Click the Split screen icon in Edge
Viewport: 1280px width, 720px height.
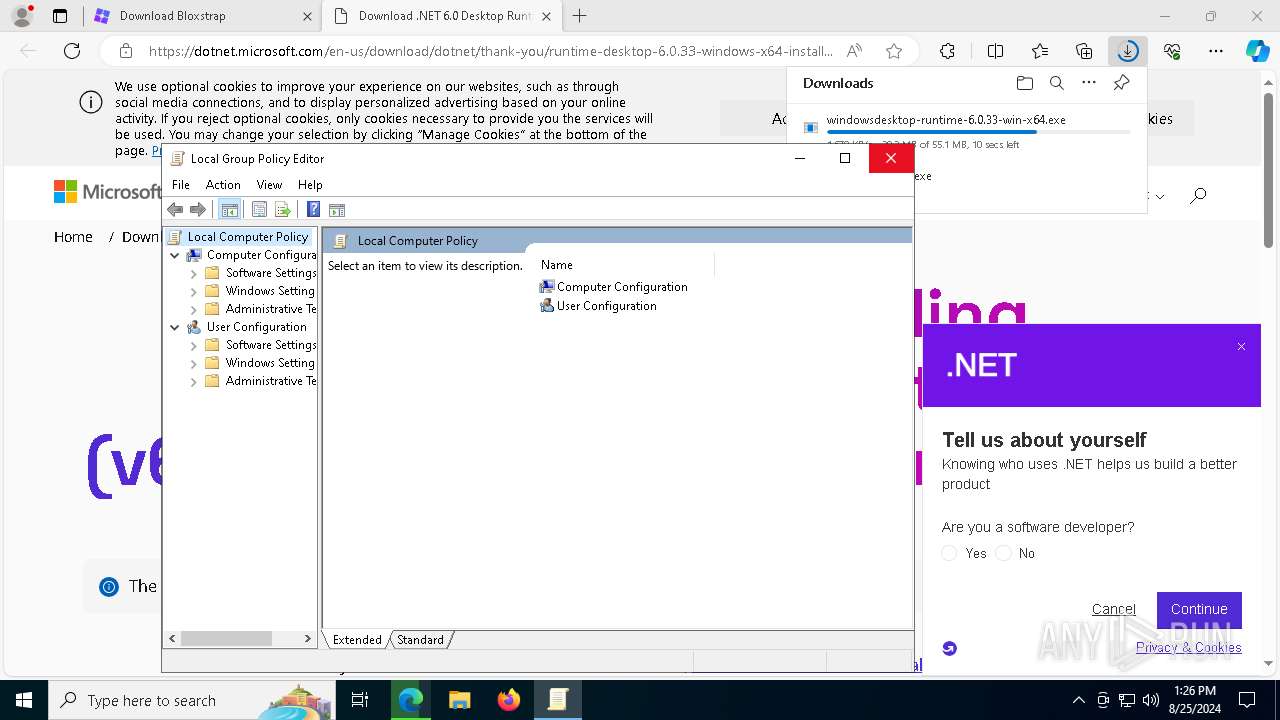click(995, 51)
